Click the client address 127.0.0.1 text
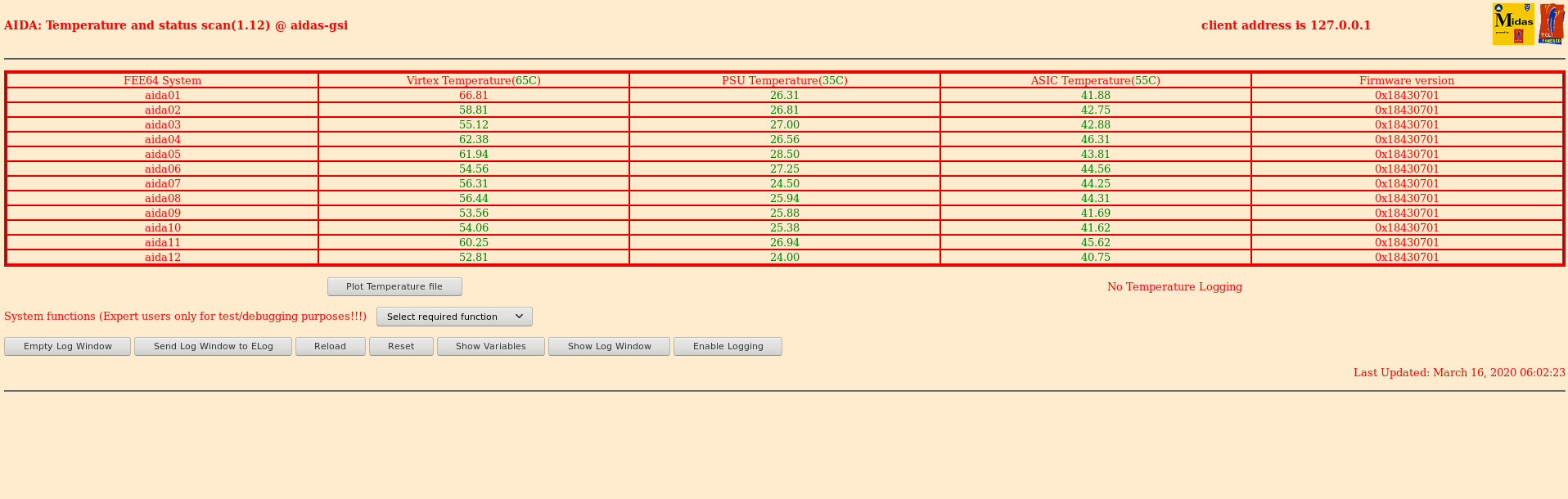The width and height of the screenshot is (1568, 499). [1286, 25]
